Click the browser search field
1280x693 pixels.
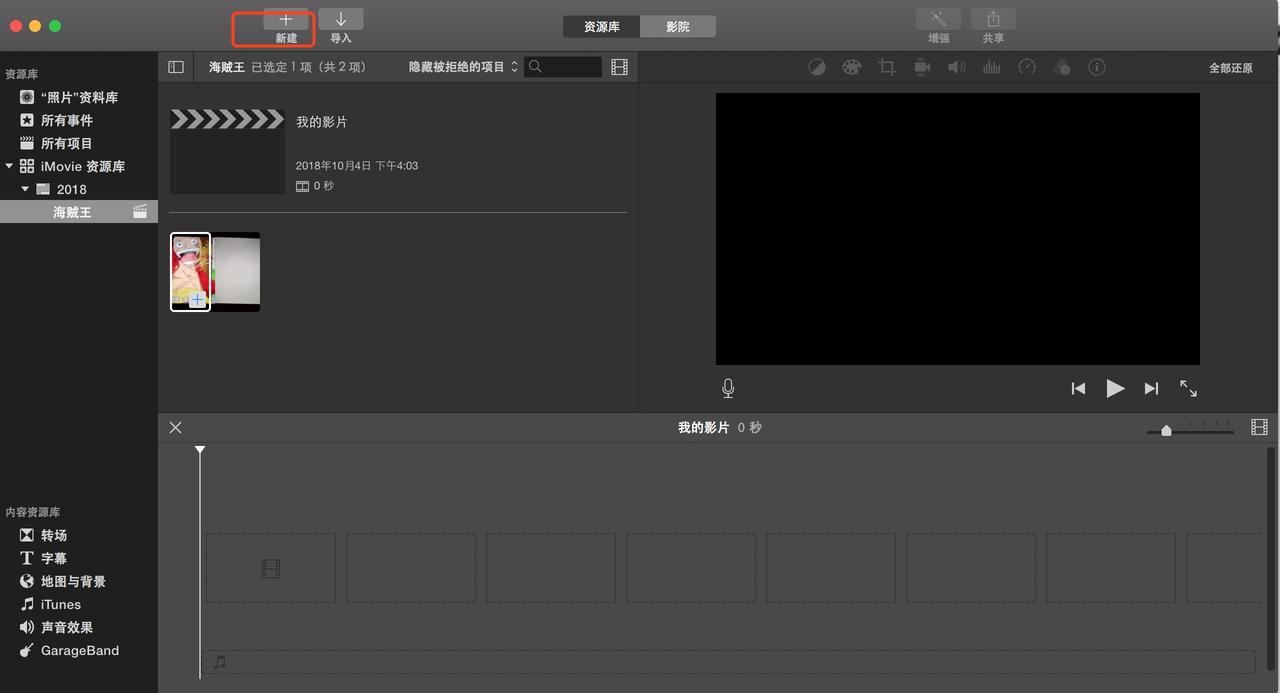point(564,67)
